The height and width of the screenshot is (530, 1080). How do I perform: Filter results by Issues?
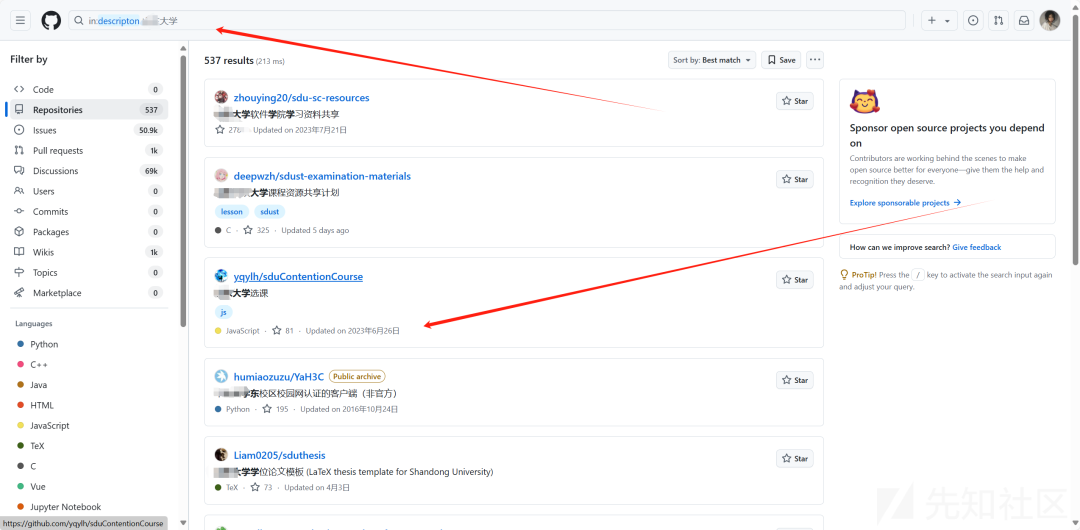(x=89, y=130)
